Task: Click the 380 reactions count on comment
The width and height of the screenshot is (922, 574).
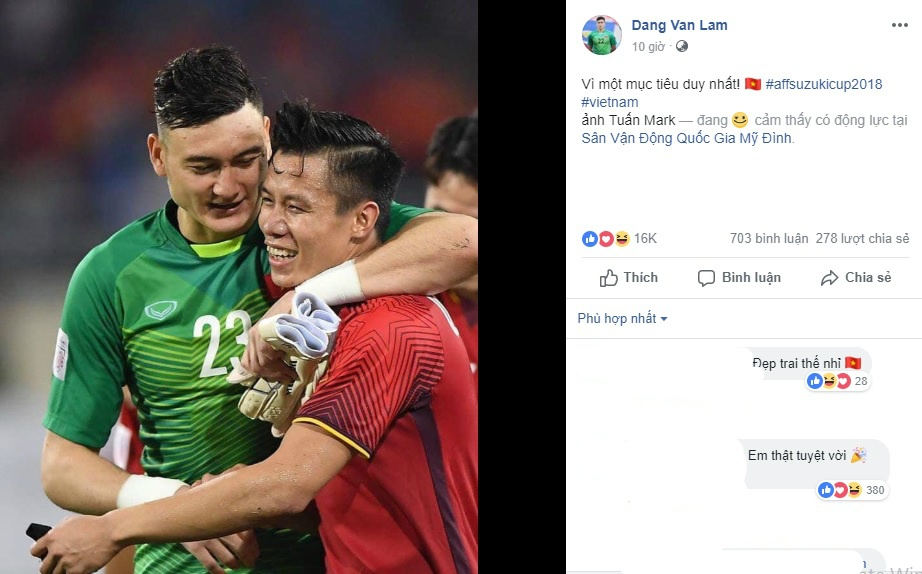Action: (x=875, y=490)
